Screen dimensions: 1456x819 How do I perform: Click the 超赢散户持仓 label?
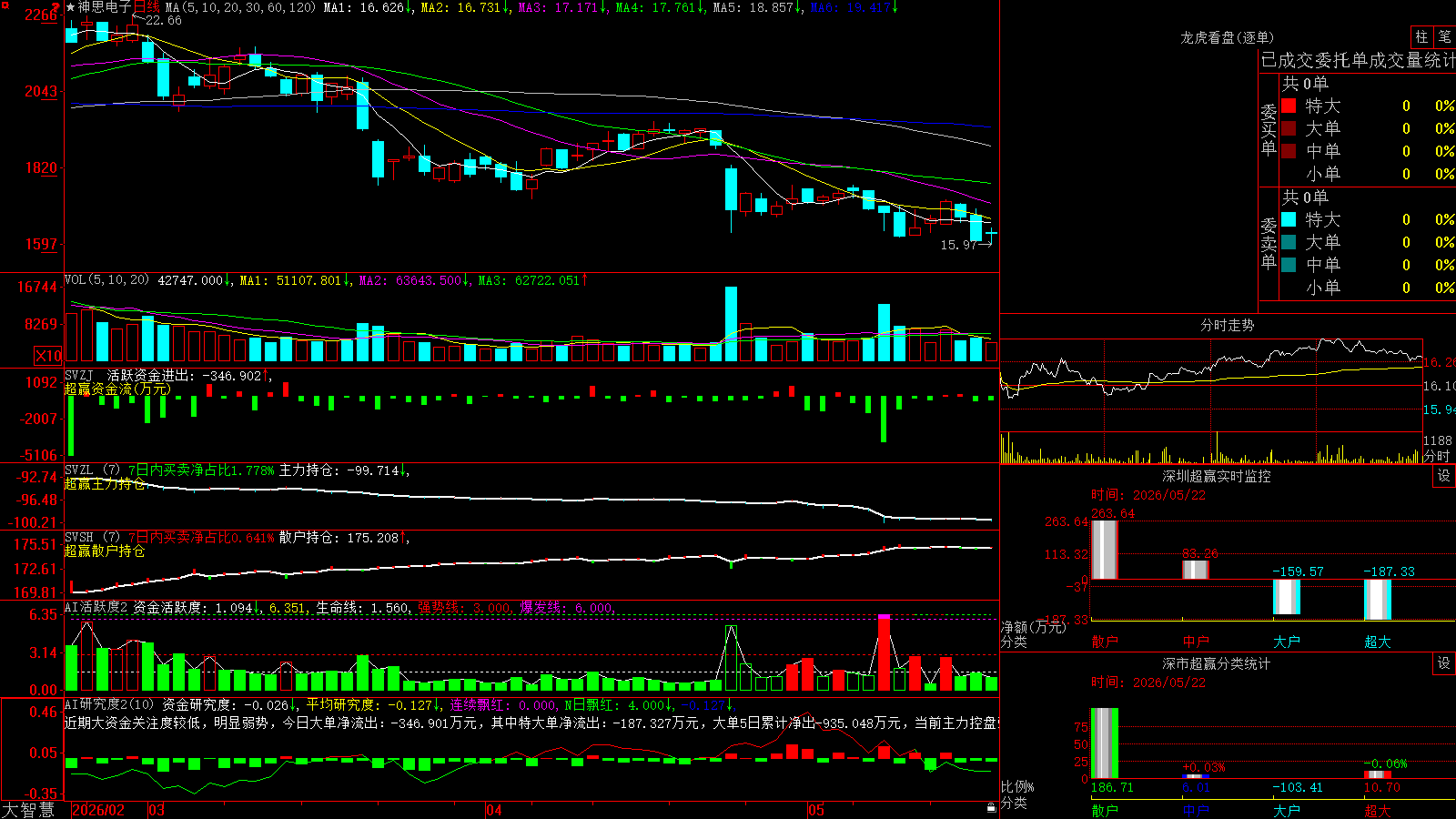point(104,551)
